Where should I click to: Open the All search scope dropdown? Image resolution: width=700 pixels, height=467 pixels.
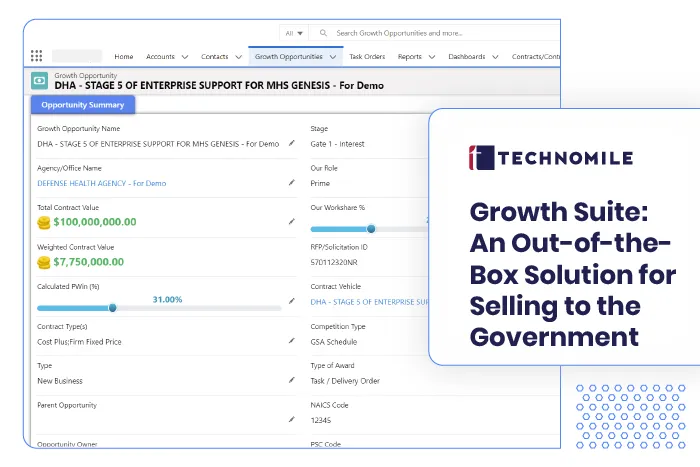[294, 33]
